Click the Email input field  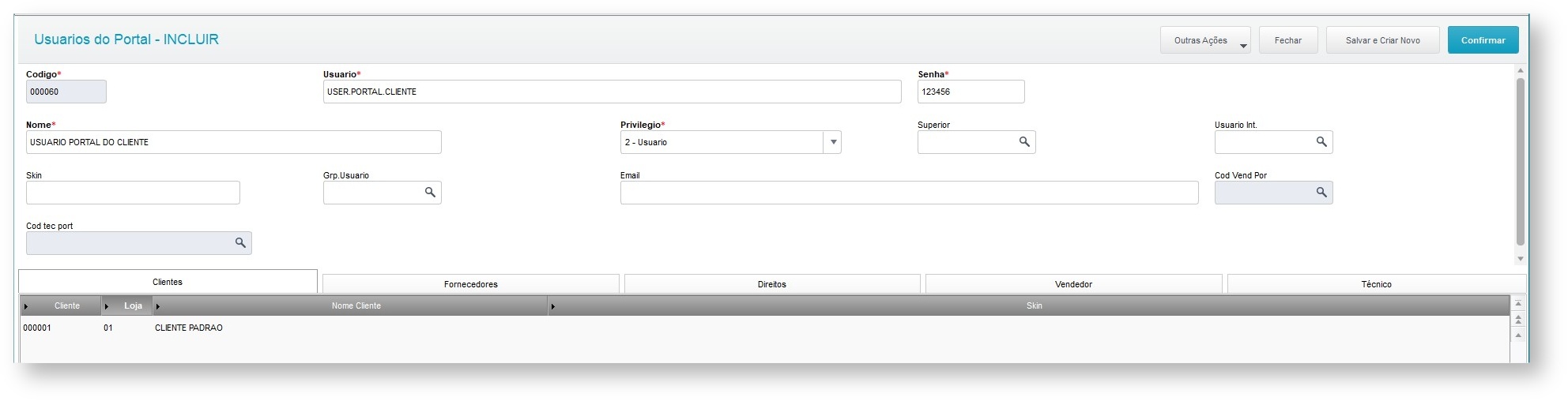coord(909,193)
